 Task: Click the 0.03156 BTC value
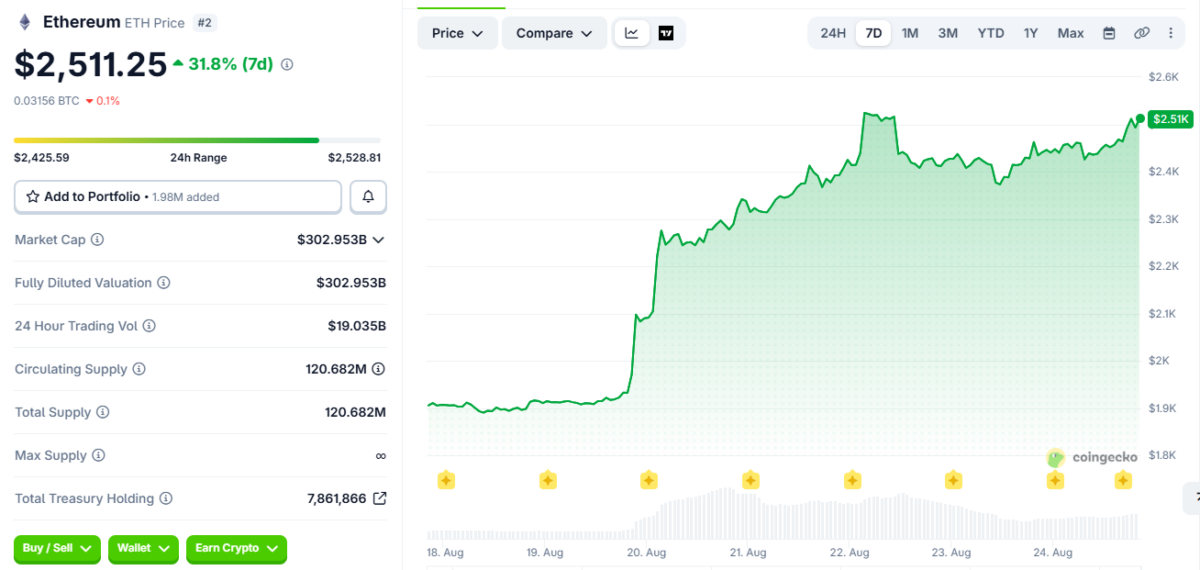(46, 101)
